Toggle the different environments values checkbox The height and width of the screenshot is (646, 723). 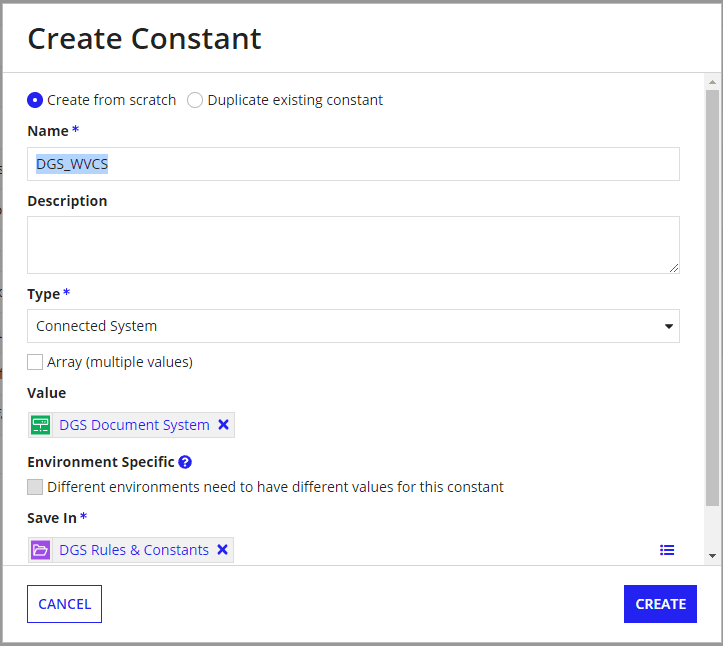coord(35,488)
